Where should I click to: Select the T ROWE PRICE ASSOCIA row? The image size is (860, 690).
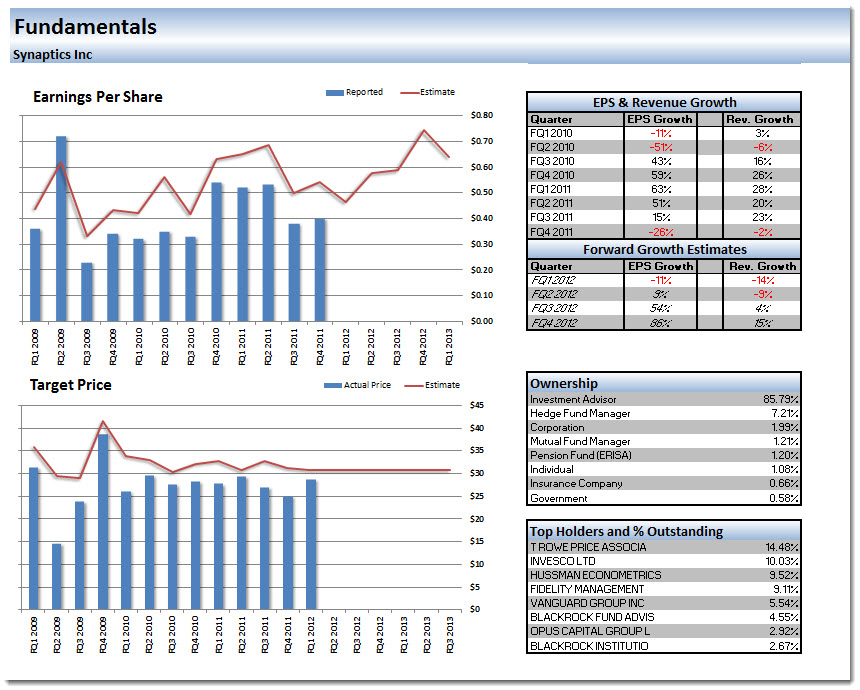pyautogui.click(x=664, y=547)
